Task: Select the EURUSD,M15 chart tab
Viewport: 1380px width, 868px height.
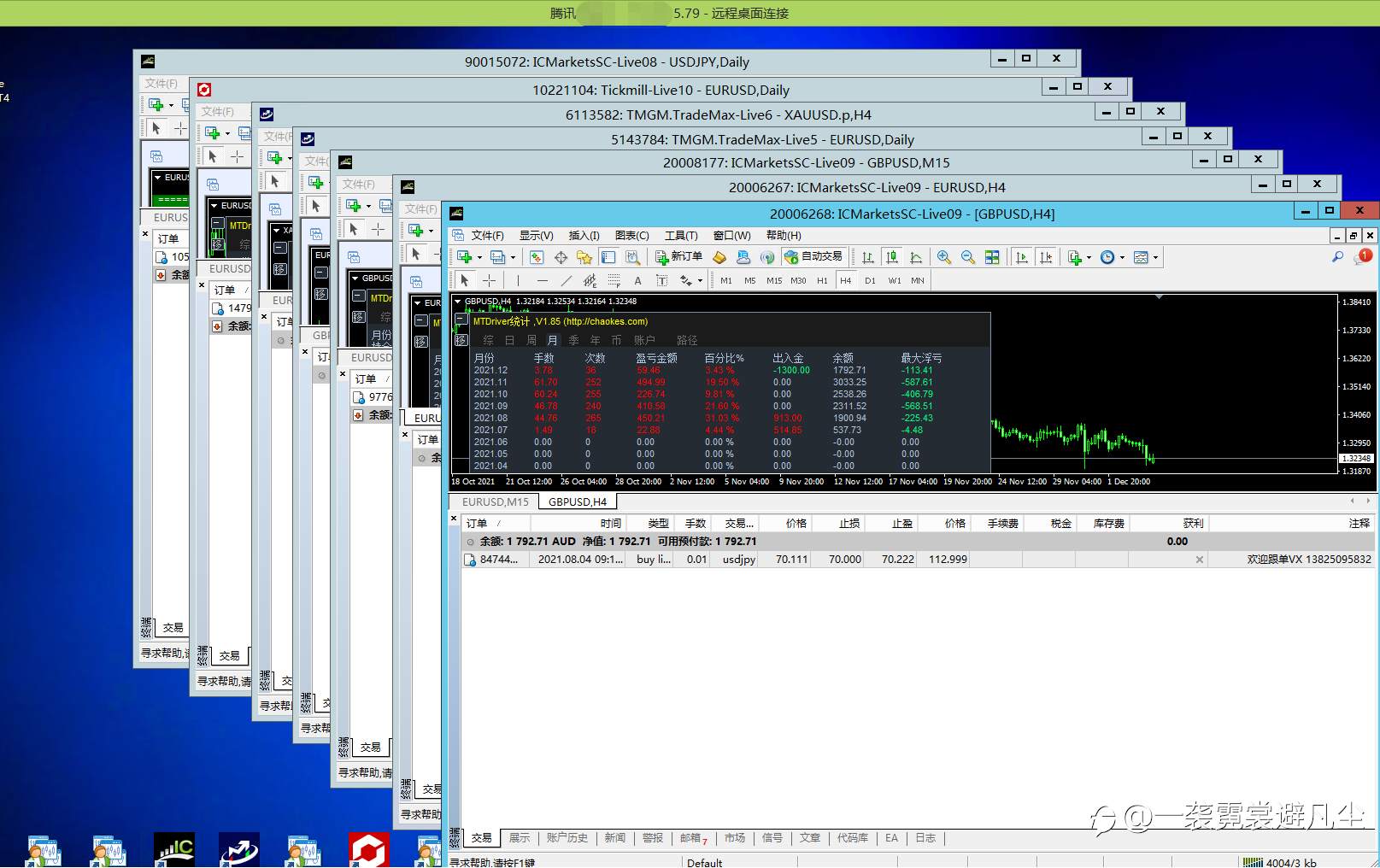Action: point(495,501)
